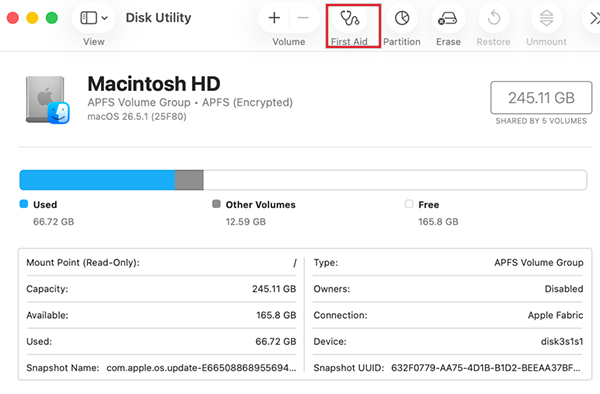Click the white Free legend swatch

[409, 204]
